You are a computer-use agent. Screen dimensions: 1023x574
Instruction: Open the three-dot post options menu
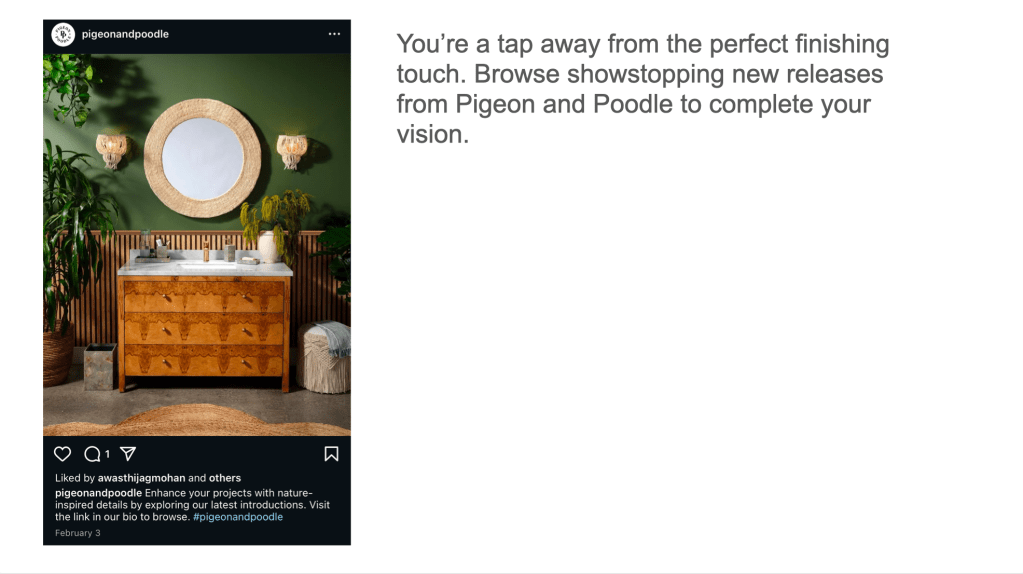tap(334, 34)
